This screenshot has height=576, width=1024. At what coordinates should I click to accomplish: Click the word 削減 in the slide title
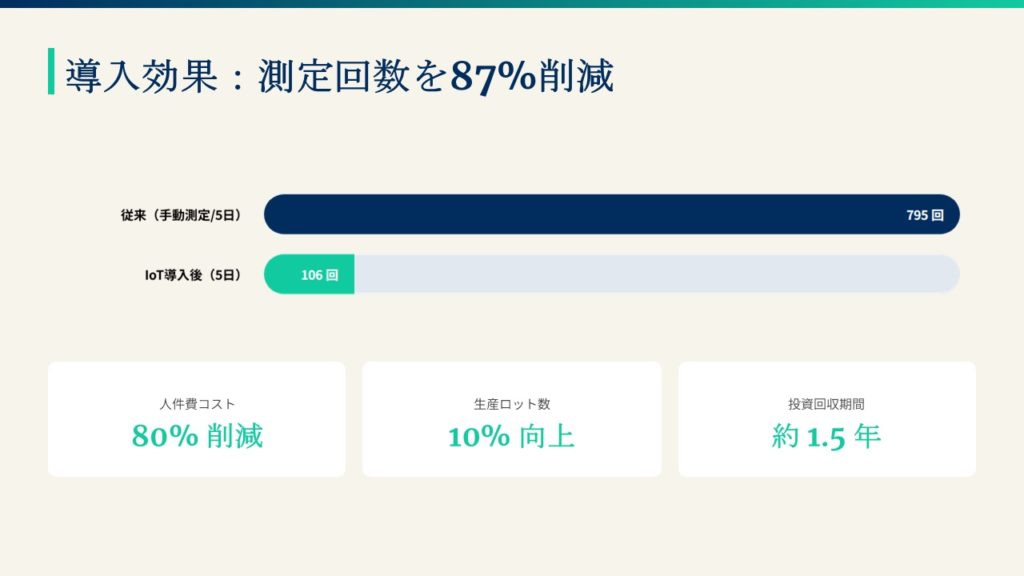click(x=576, y=76)
